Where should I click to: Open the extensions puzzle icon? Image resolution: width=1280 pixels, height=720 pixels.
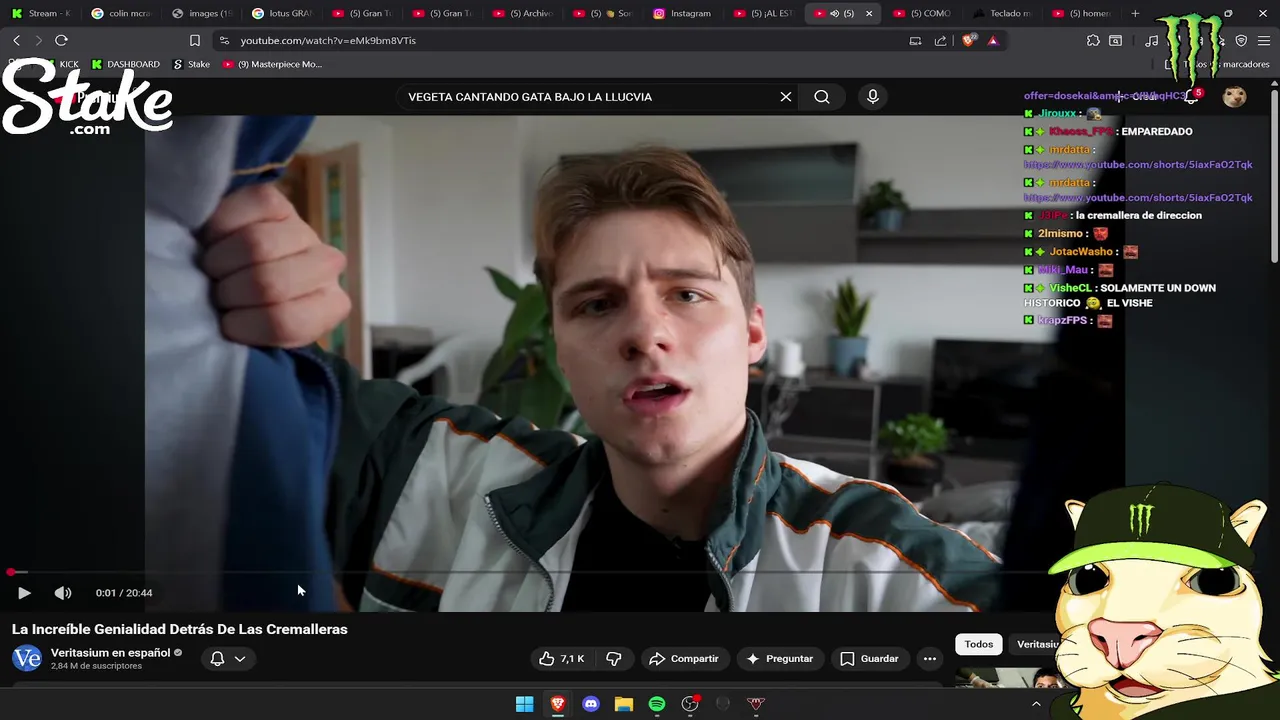click(x=1093, y=41)
